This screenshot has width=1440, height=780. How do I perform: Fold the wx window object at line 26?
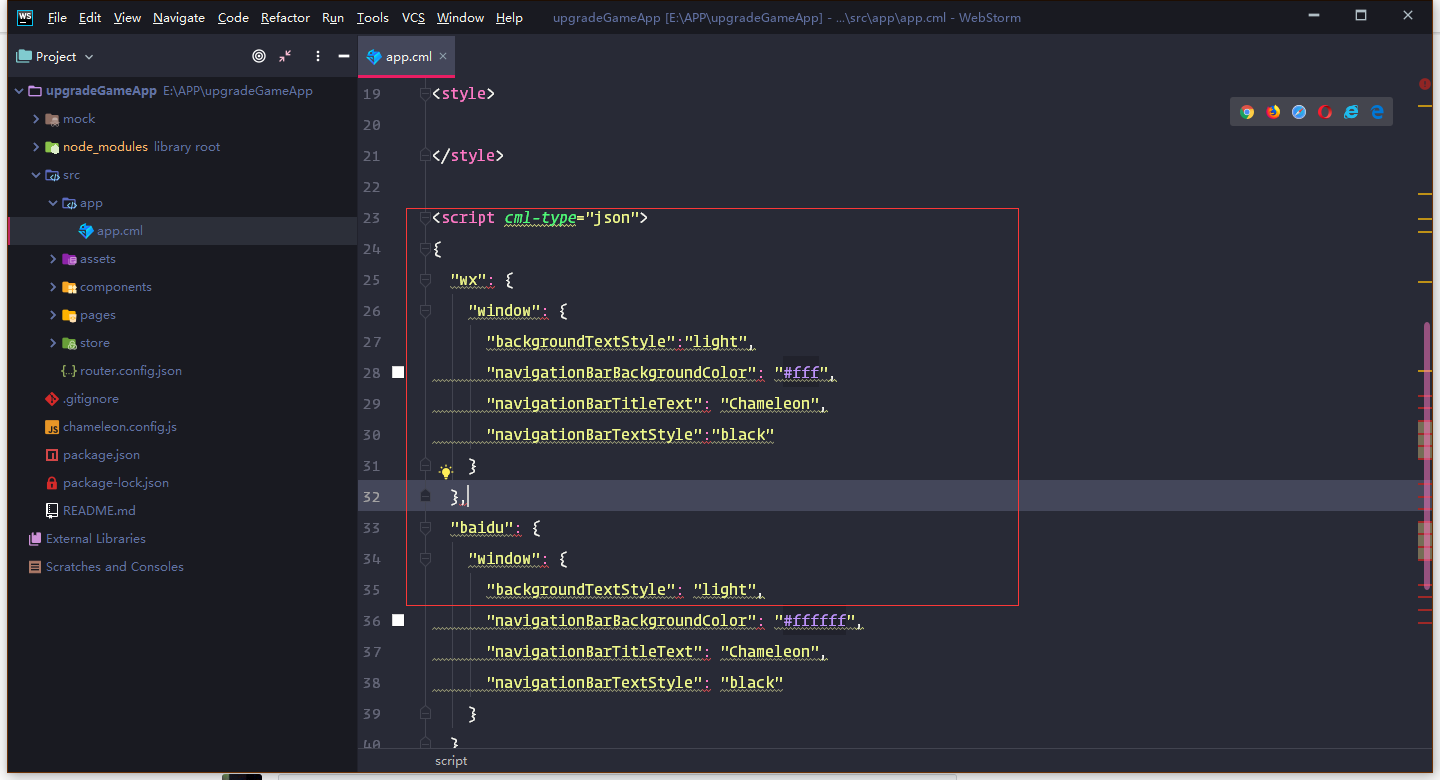[424, 310]
